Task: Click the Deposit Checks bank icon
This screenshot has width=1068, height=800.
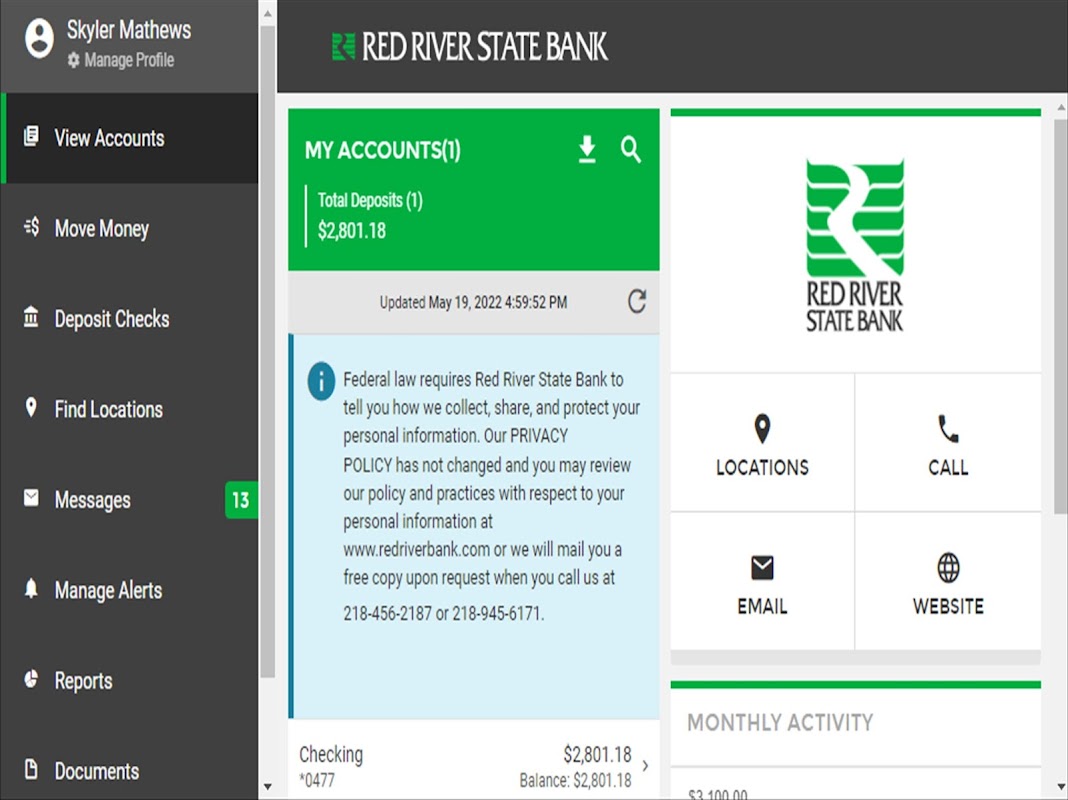Action: click(x=31, y=317)
